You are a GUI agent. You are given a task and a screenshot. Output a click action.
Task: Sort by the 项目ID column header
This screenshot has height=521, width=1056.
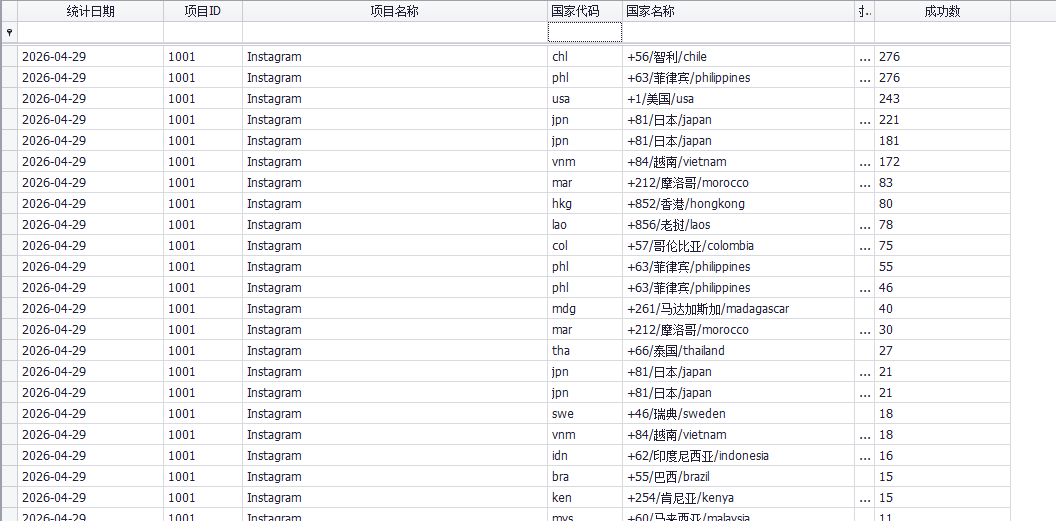click(203, 11)
